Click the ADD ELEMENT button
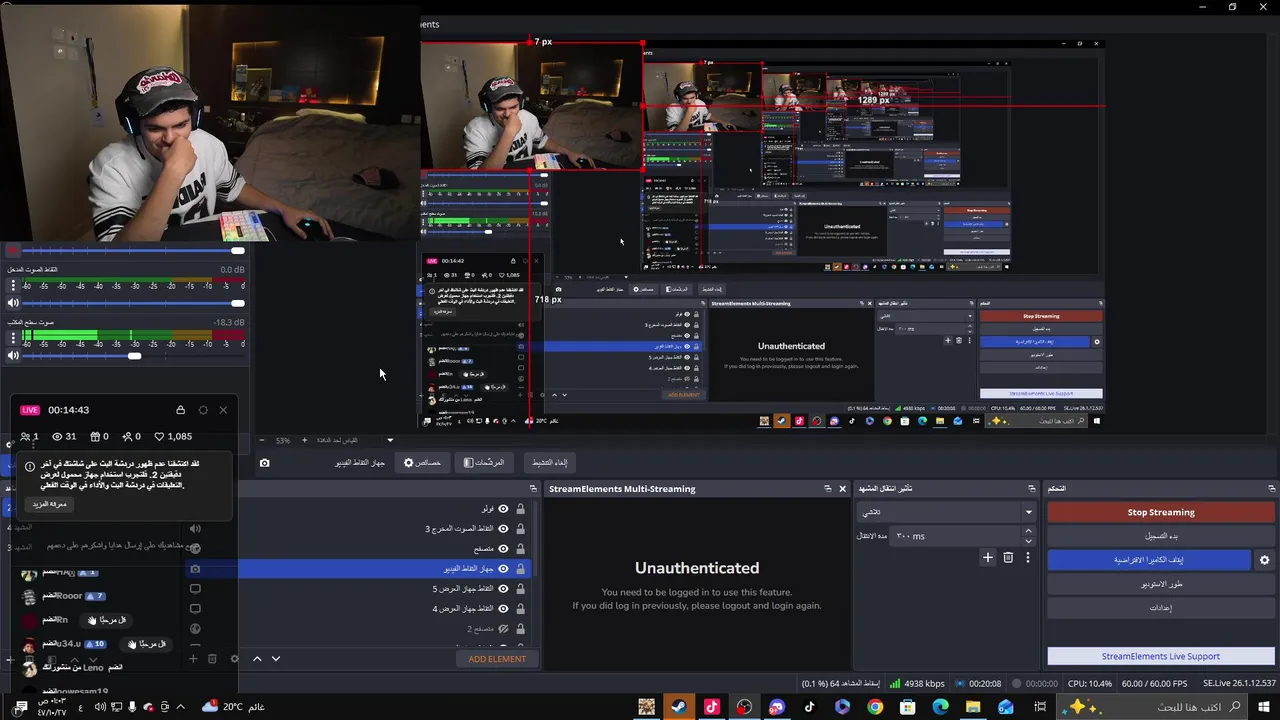This screenshot has width=1280, height=720. (x=497, y=659)
